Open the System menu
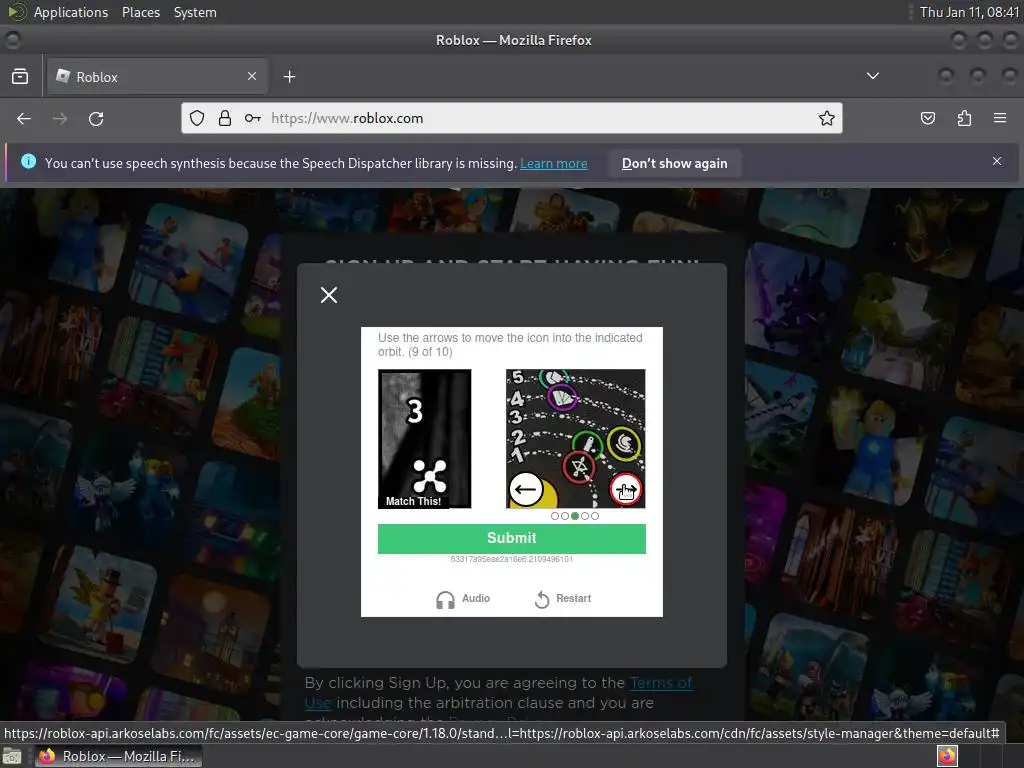This screenshot has height=768, width=1024. 195,12
